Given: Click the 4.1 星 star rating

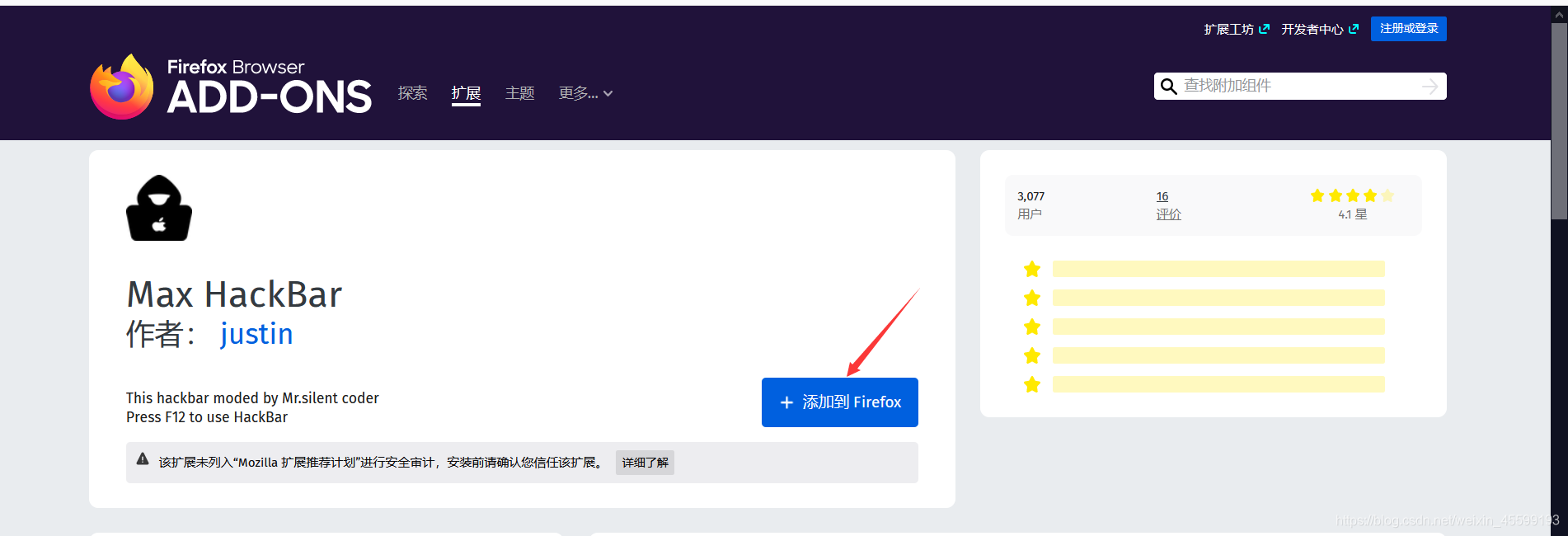Looking at the screenshot, I should [x=1352, y=205].
